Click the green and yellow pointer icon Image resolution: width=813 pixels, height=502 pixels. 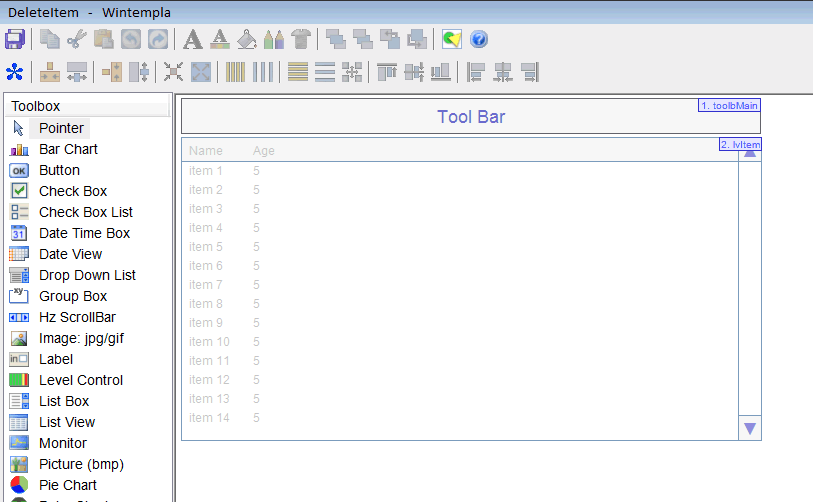(452, 39)
